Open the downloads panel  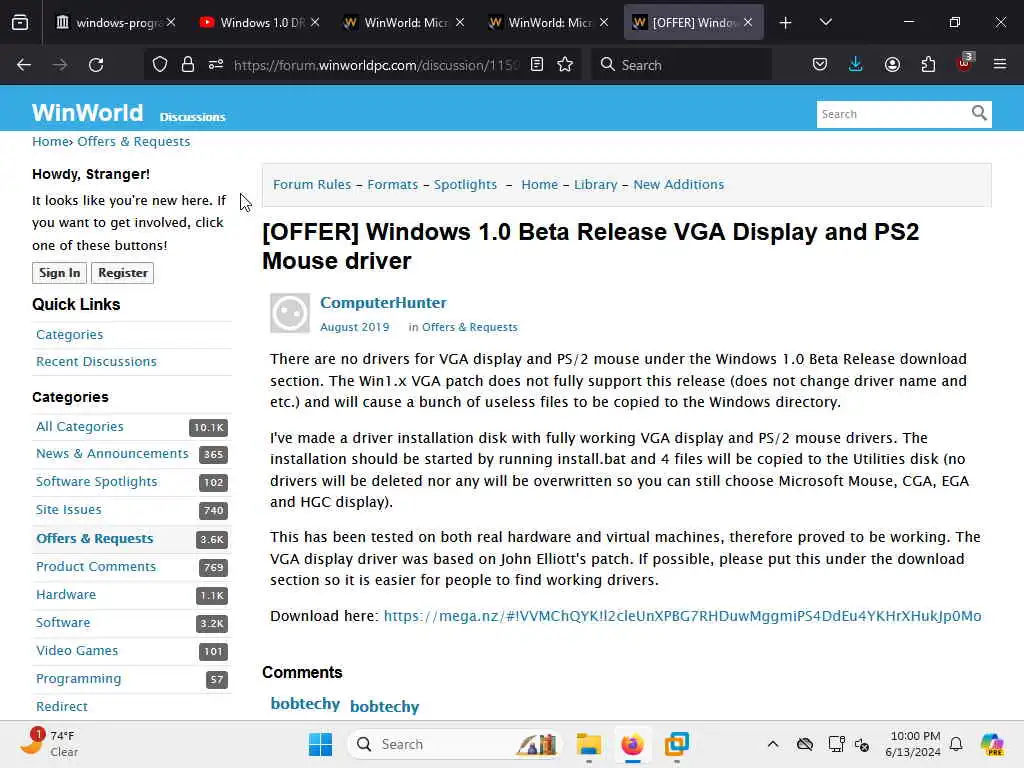click(x=856, y=65)
